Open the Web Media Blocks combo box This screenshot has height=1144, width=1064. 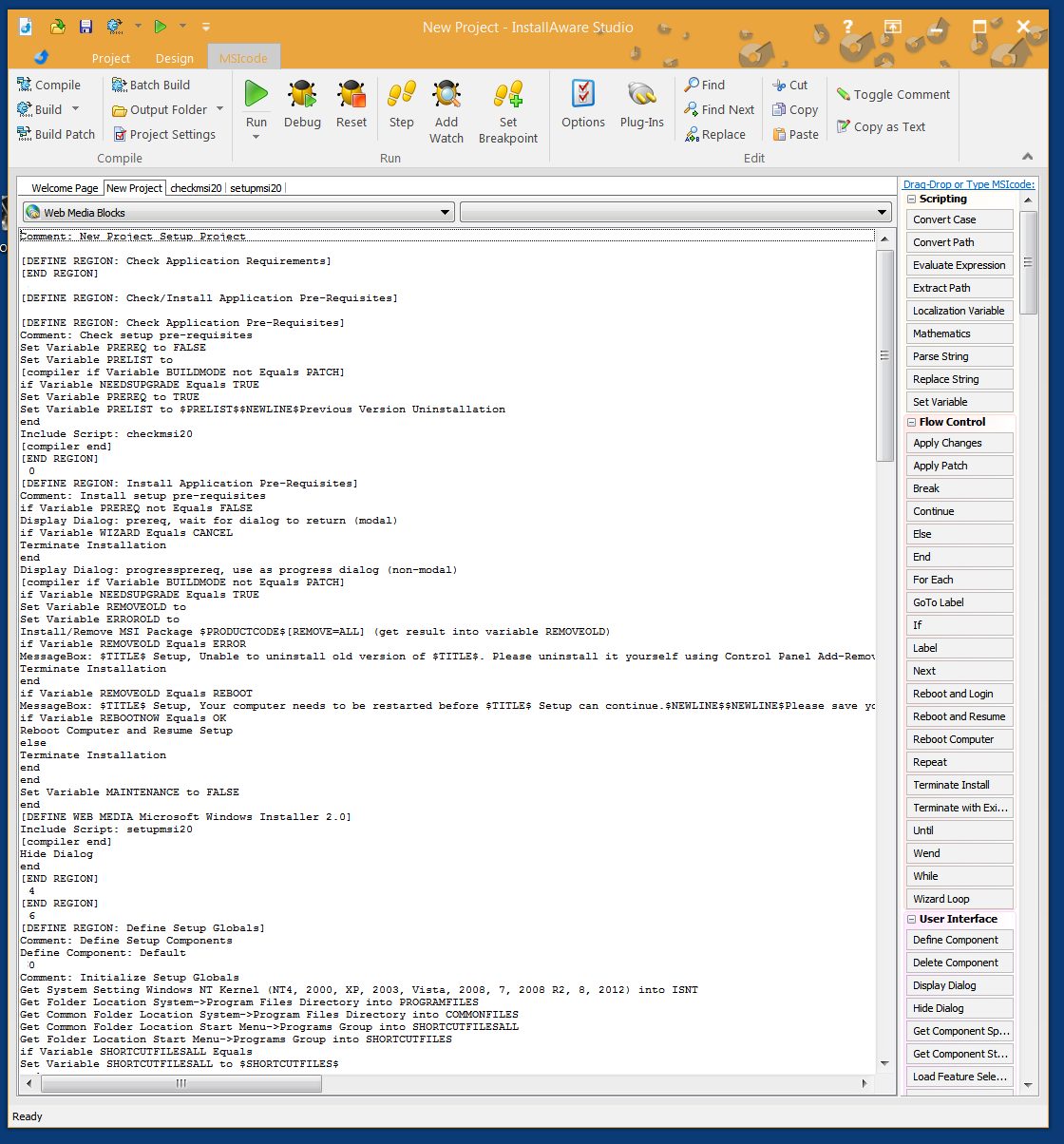click(x=237, y=213)
